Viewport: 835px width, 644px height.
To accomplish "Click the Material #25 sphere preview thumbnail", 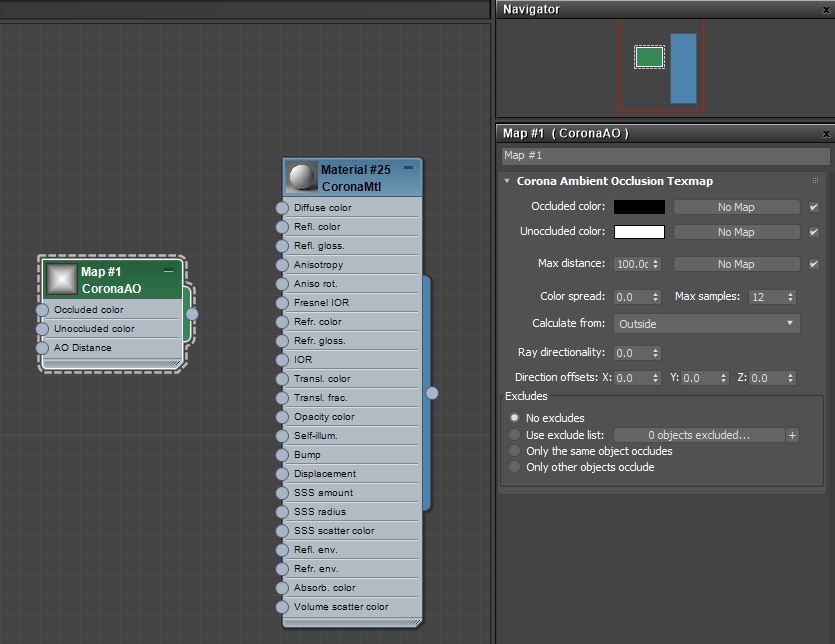I will click(301, 177).
